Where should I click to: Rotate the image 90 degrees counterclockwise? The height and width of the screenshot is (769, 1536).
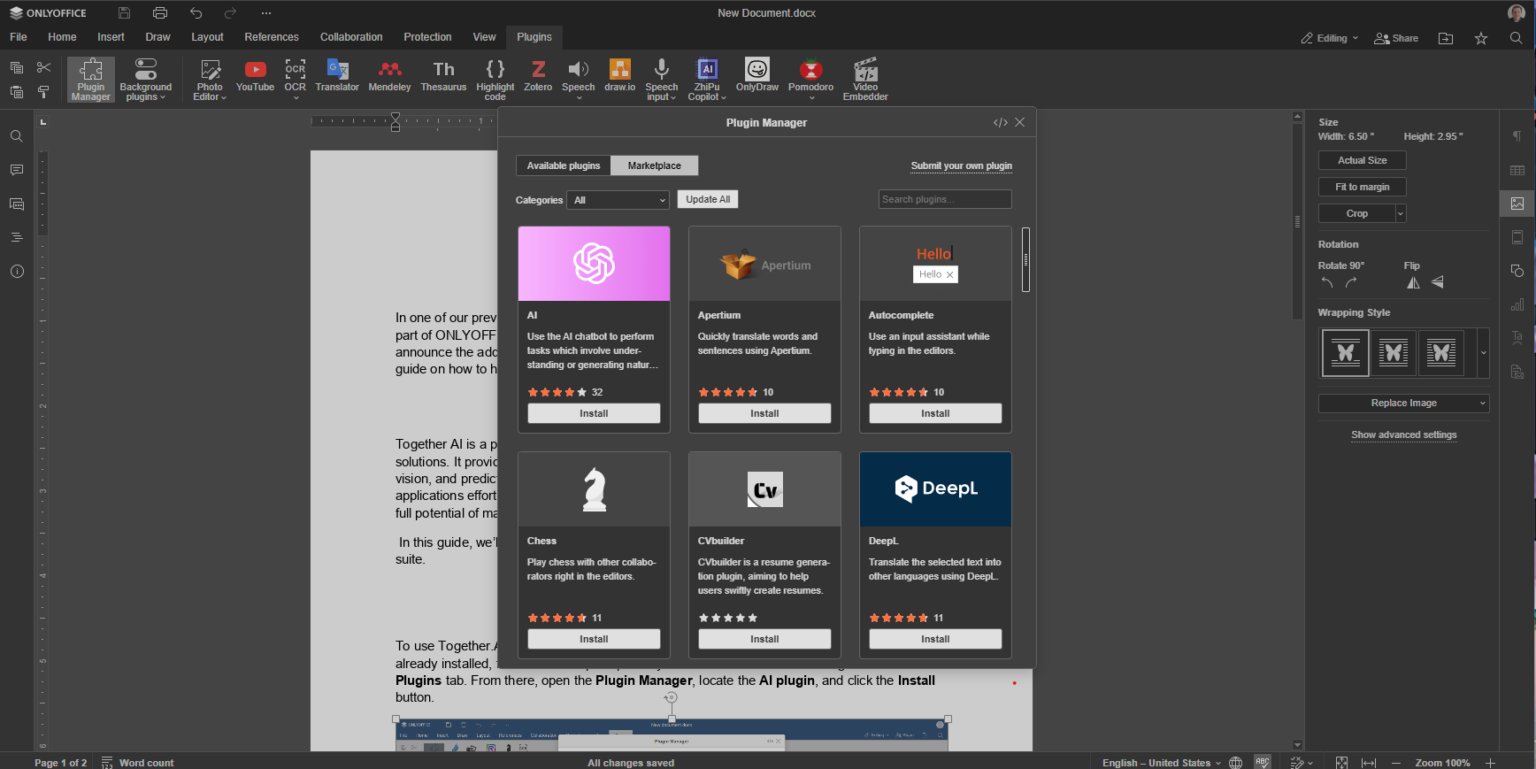1328,282
